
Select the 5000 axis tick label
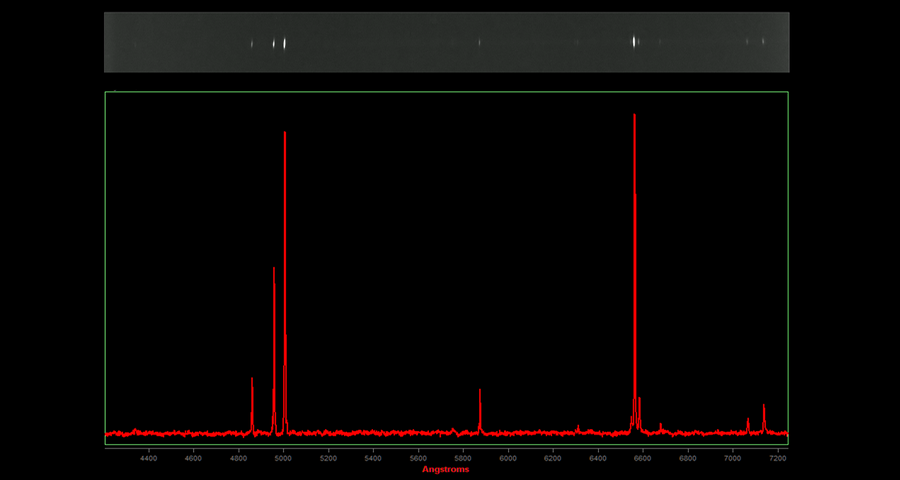[283, 458]
